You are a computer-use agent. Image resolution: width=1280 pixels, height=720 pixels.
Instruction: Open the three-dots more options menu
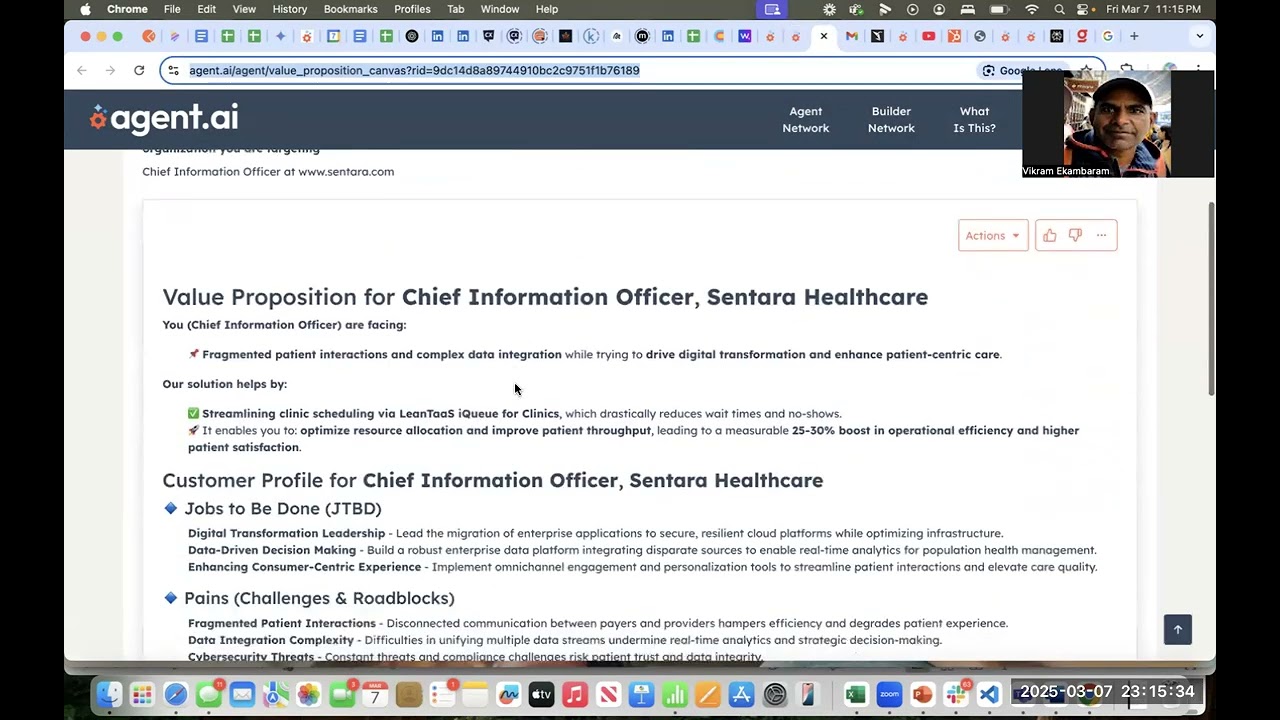pyautogui.click(x=1101, y=235)
